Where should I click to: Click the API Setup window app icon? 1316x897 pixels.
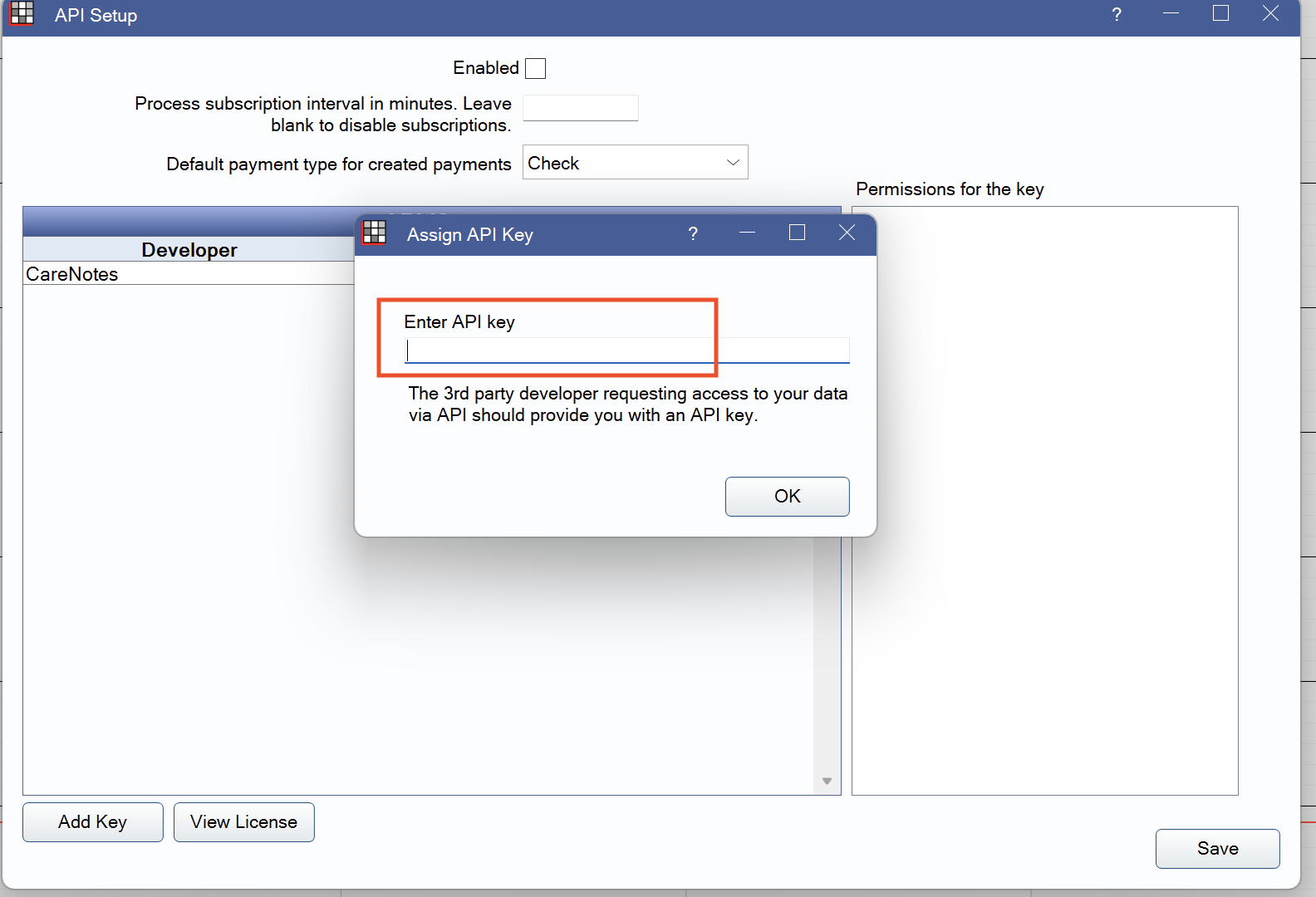click(x=22, y=13)
